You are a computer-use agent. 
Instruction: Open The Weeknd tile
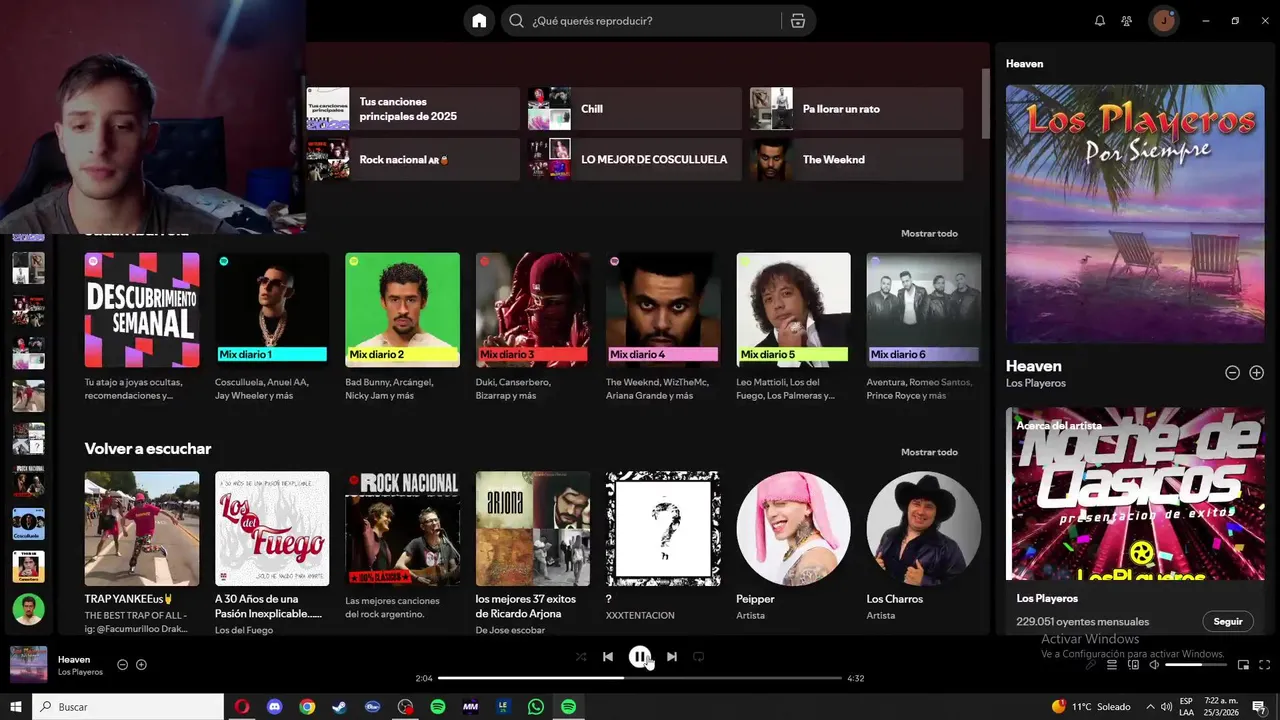point(857,160)
